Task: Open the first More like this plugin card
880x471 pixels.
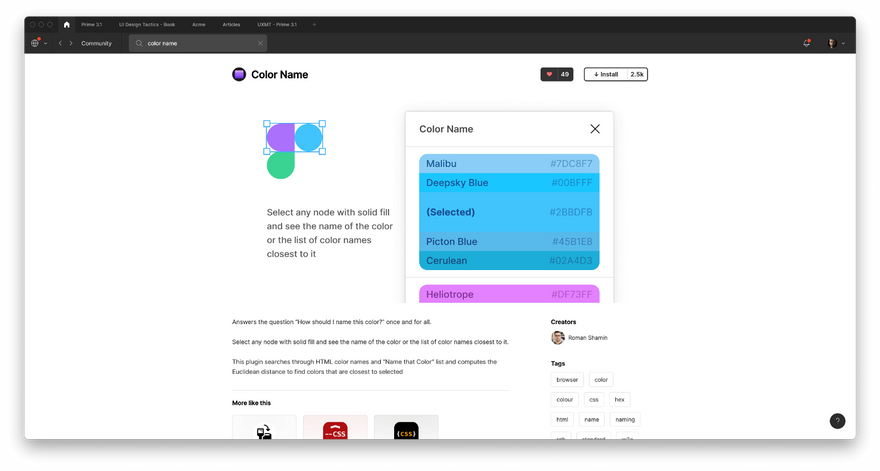Action: 264,428
